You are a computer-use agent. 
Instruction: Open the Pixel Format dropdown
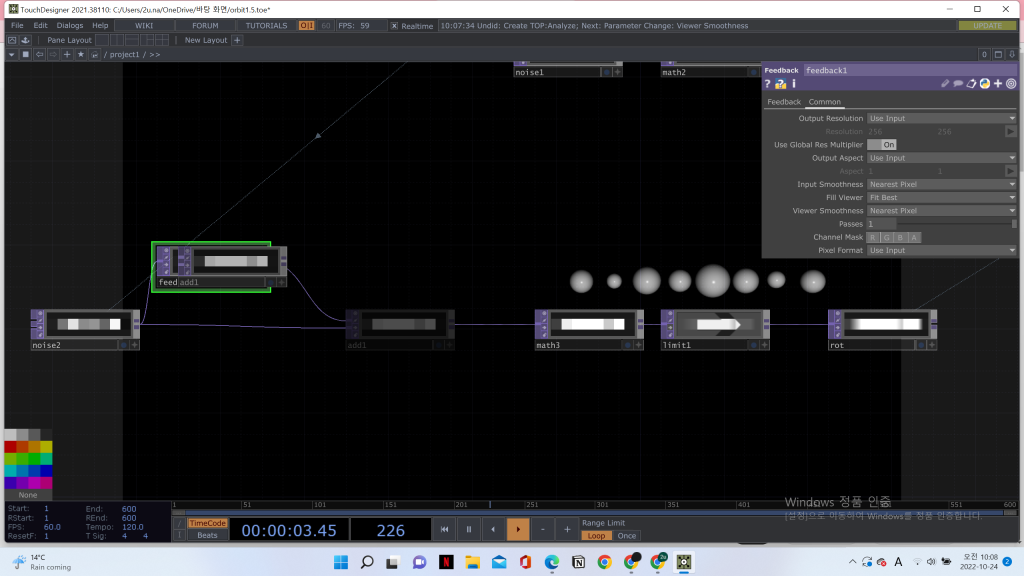942,250
